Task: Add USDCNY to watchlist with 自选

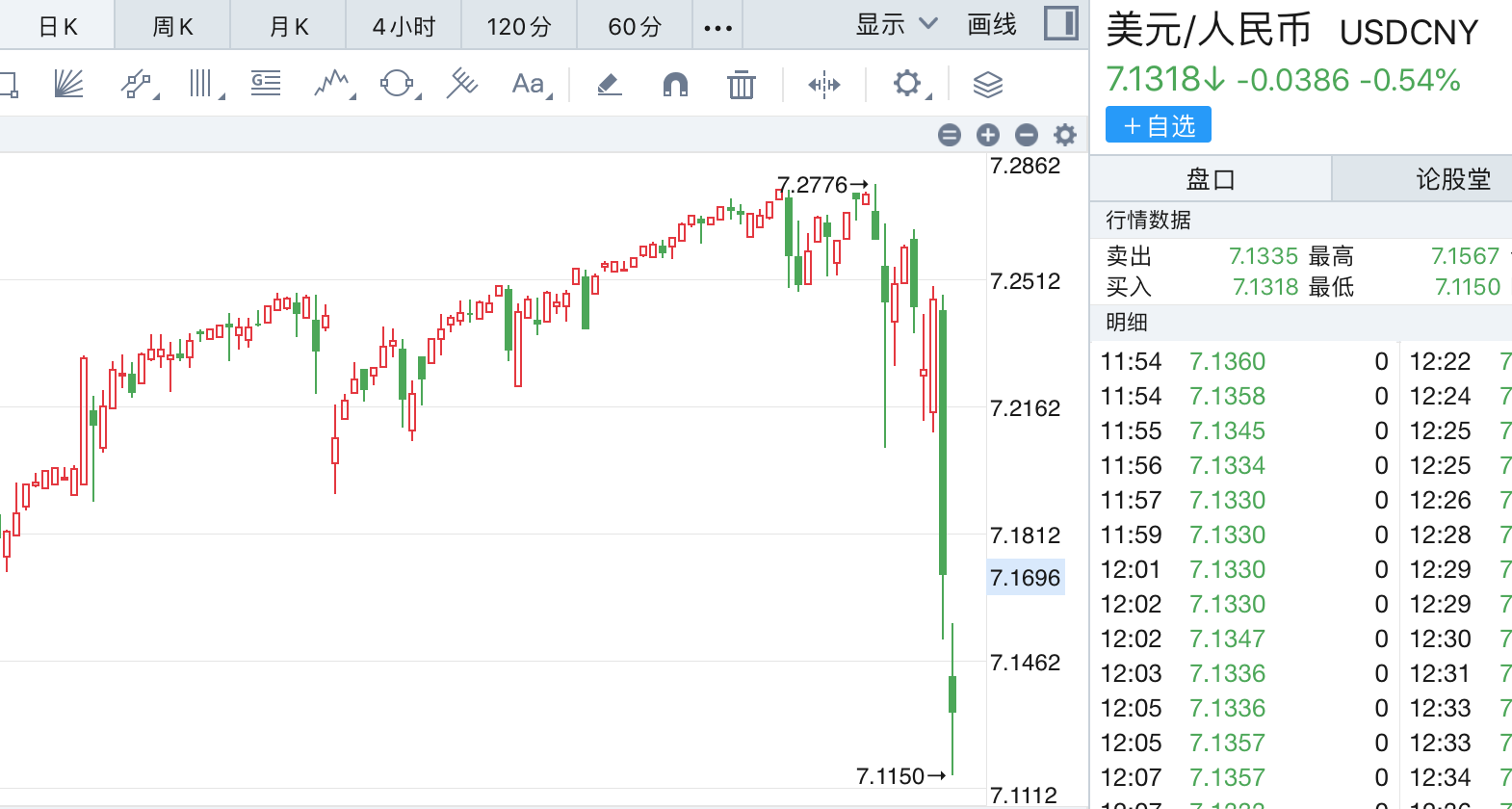Action: 1158,126
